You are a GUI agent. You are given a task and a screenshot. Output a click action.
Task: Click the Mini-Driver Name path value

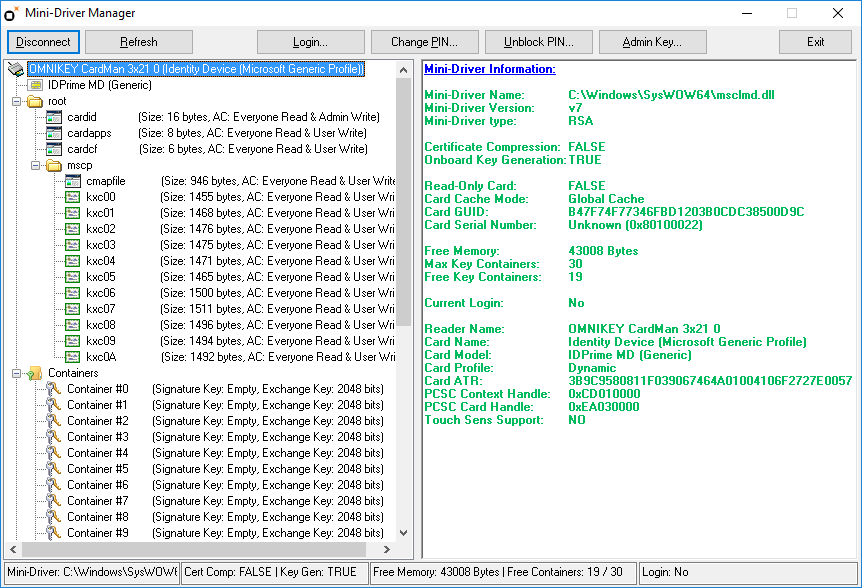tap(671, 95)
